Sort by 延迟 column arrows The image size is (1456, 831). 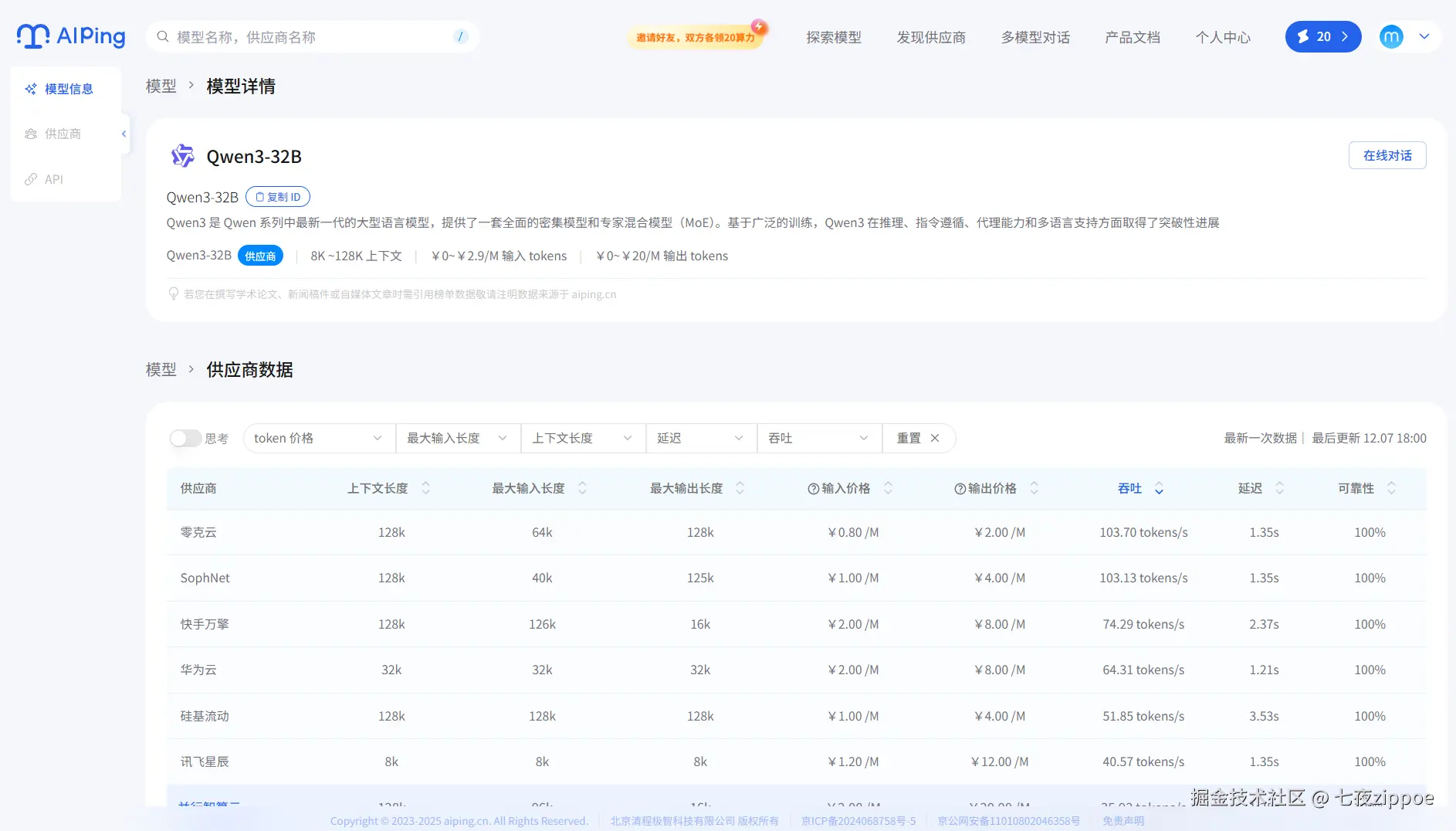click(1279, 488)
